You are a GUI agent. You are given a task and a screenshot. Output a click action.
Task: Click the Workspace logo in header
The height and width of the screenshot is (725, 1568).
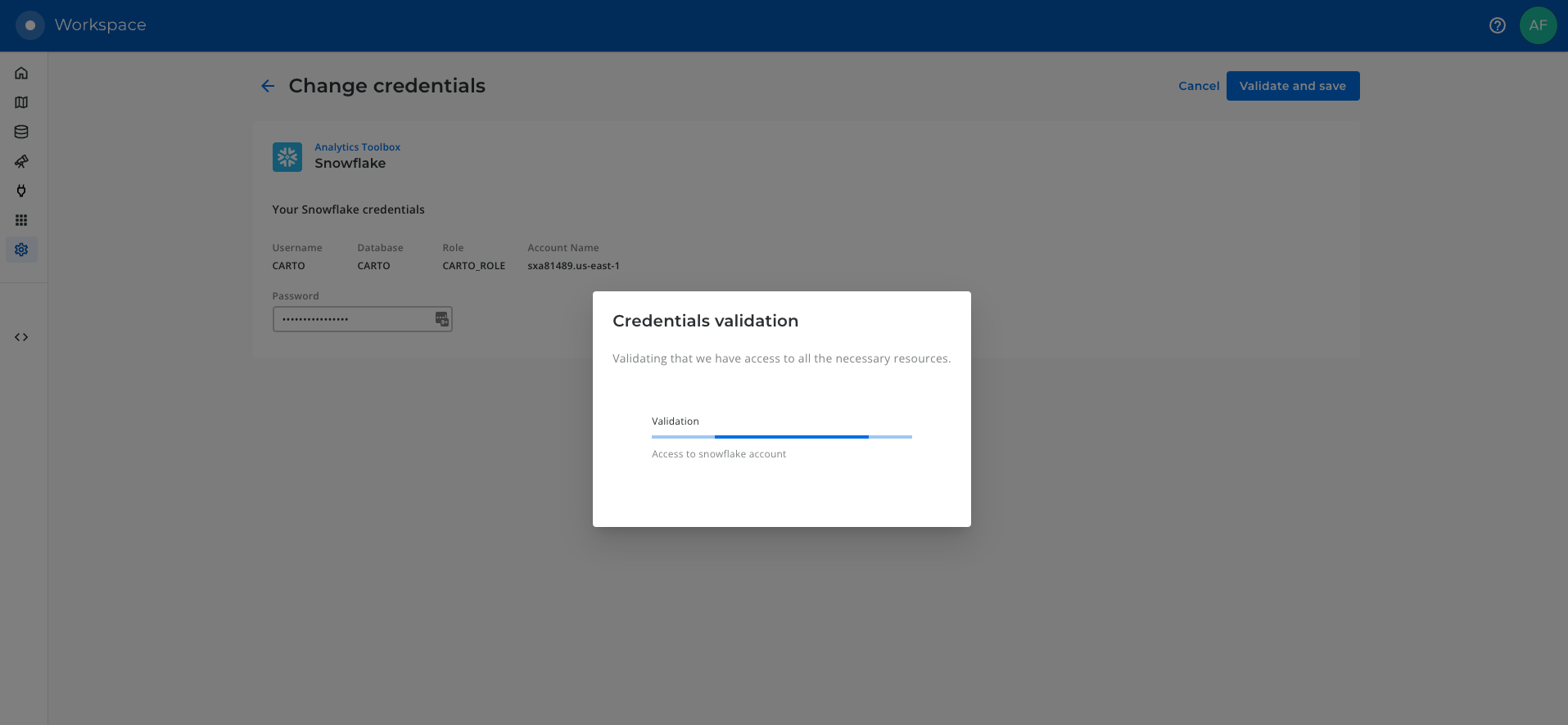coord(30,25)
